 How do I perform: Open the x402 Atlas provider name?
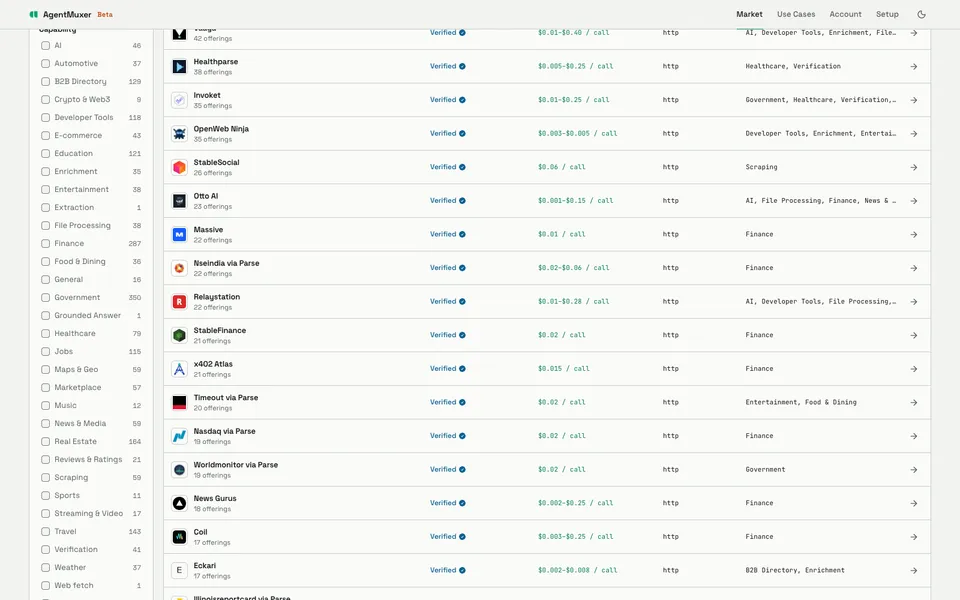[x=213, y=364]
